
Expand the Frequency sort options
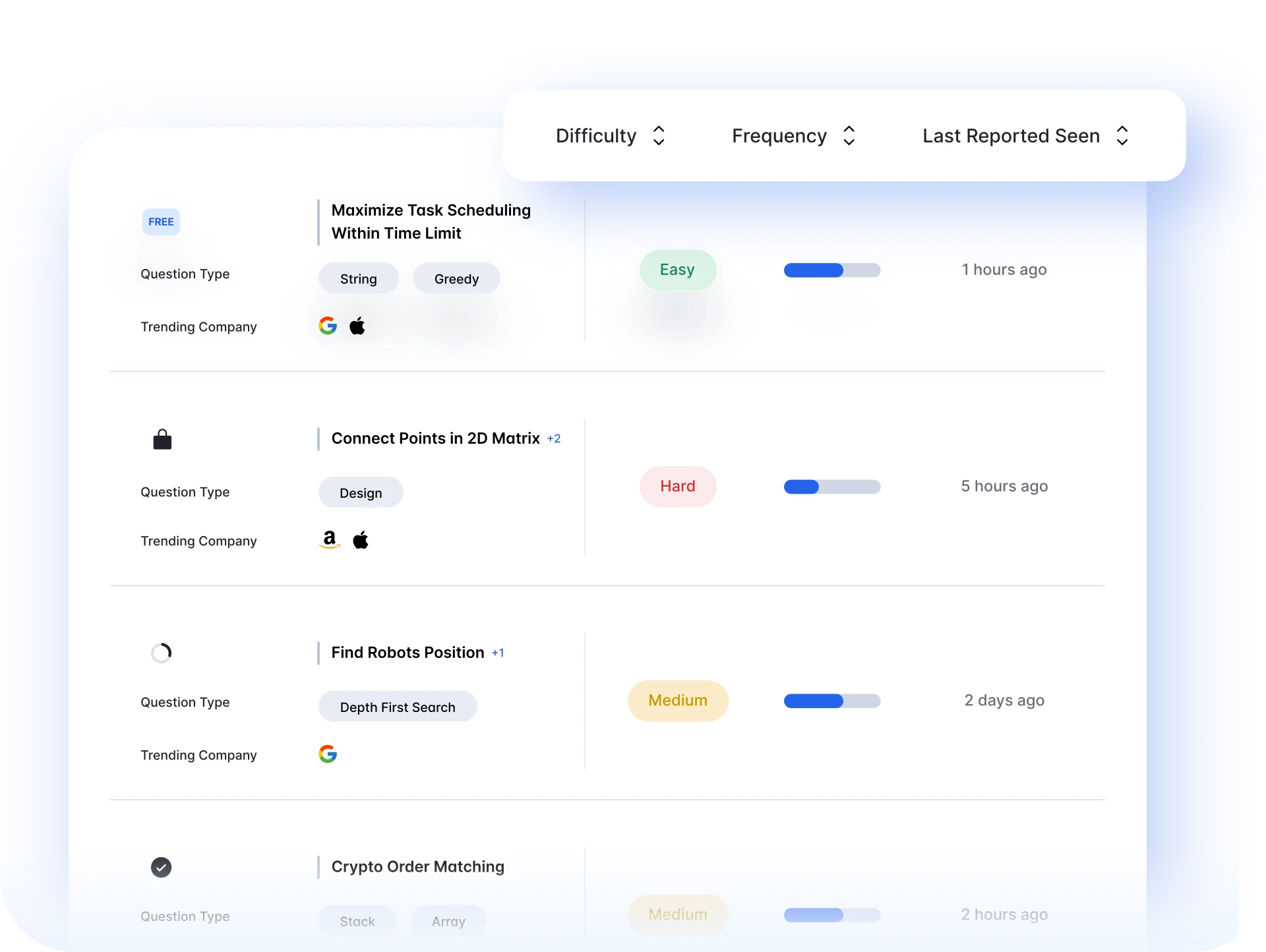pos(849,135)
